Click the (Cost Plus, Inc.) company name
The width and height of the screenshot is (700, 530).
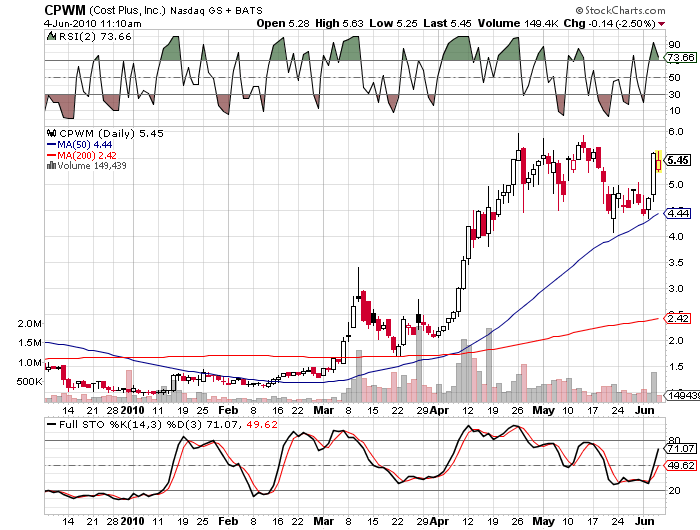tap(128, 10)
